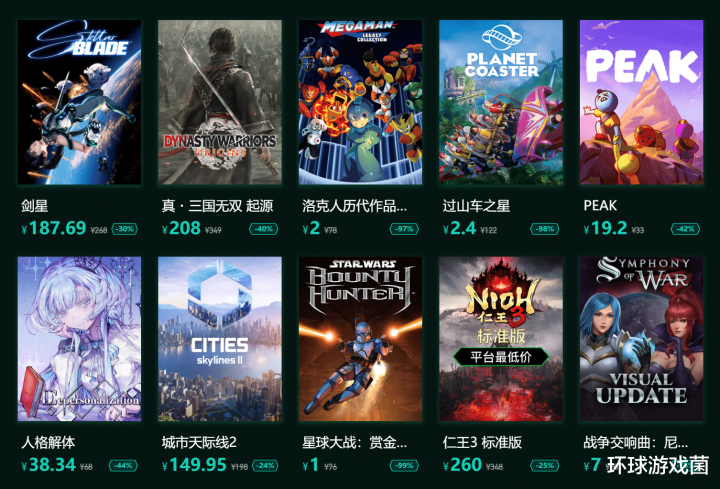
Task: Click the 过山车之星 title text
Action: tap(477, 206)
